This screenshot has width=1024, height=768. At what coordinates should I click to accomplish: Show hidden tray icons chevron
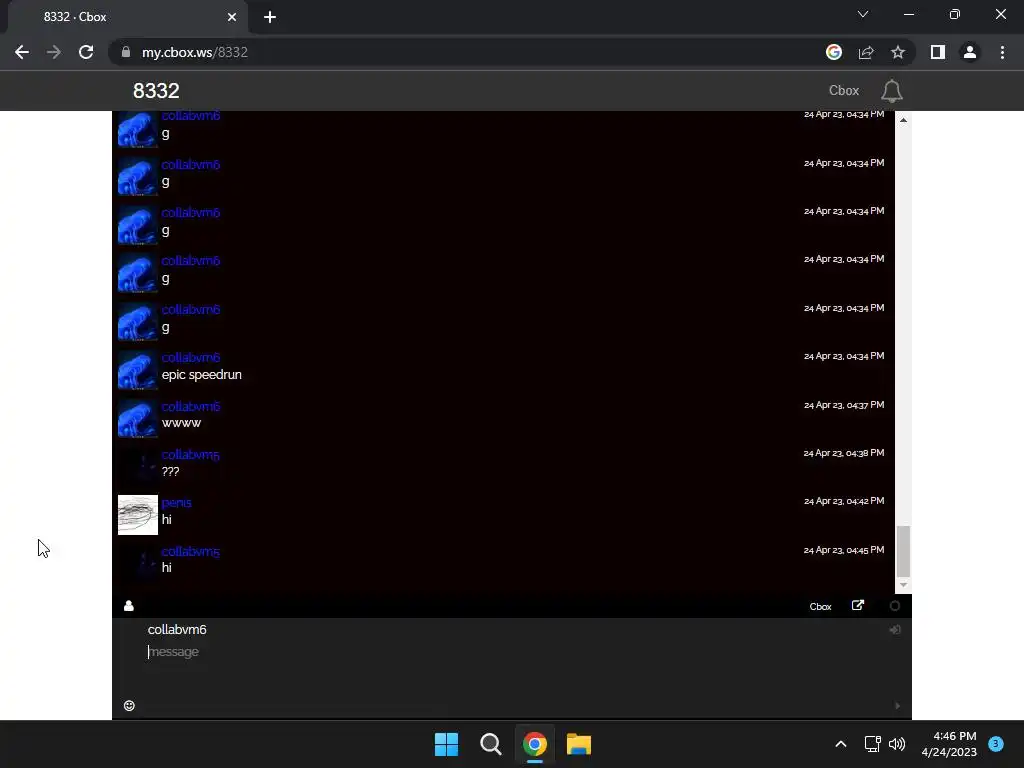pos(841,744)
